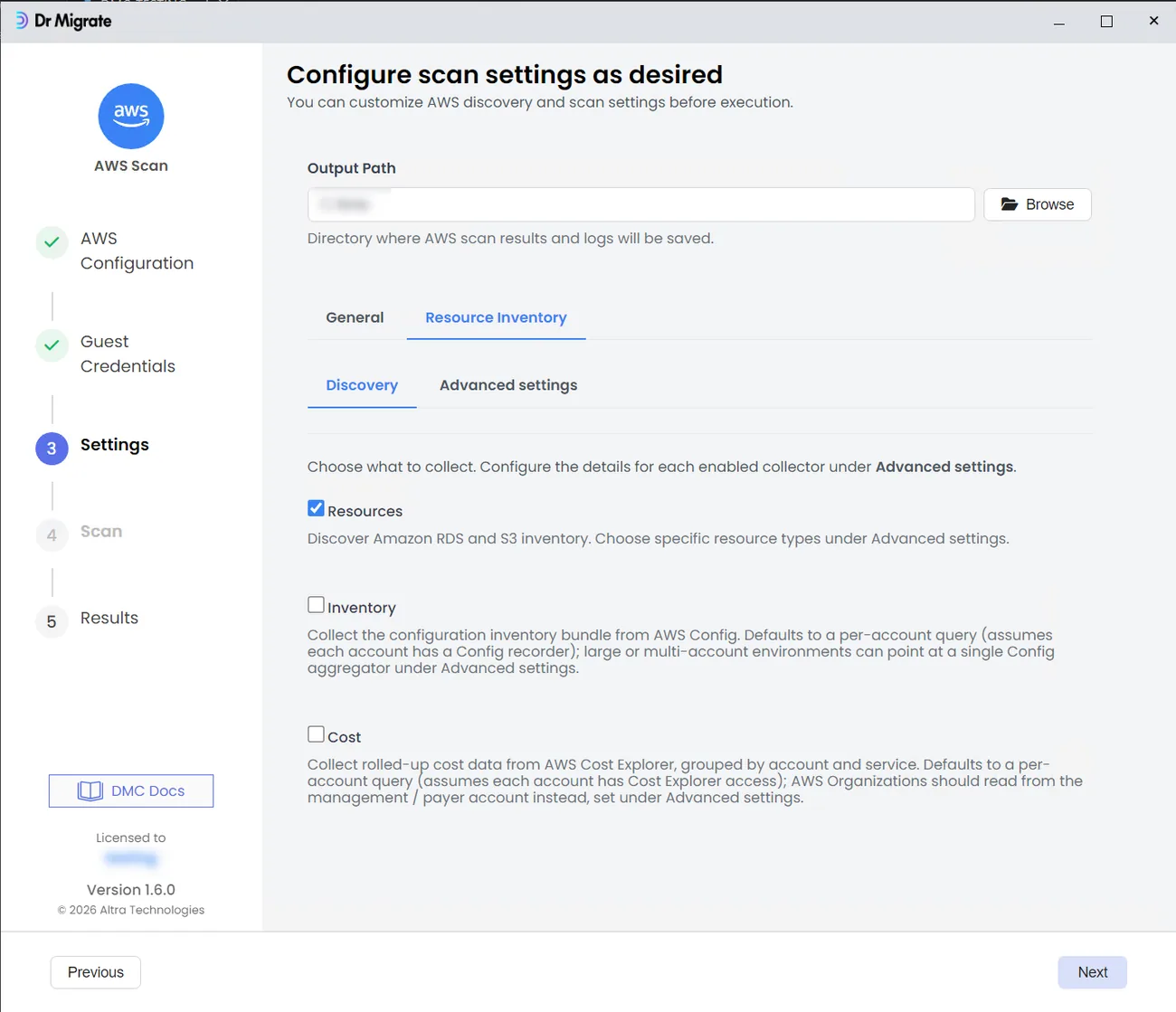Image resolution: width=1176 pixels, height=1012 pixels.
Task: Go to the Guest Credentials step
Action: click(128, 354)
